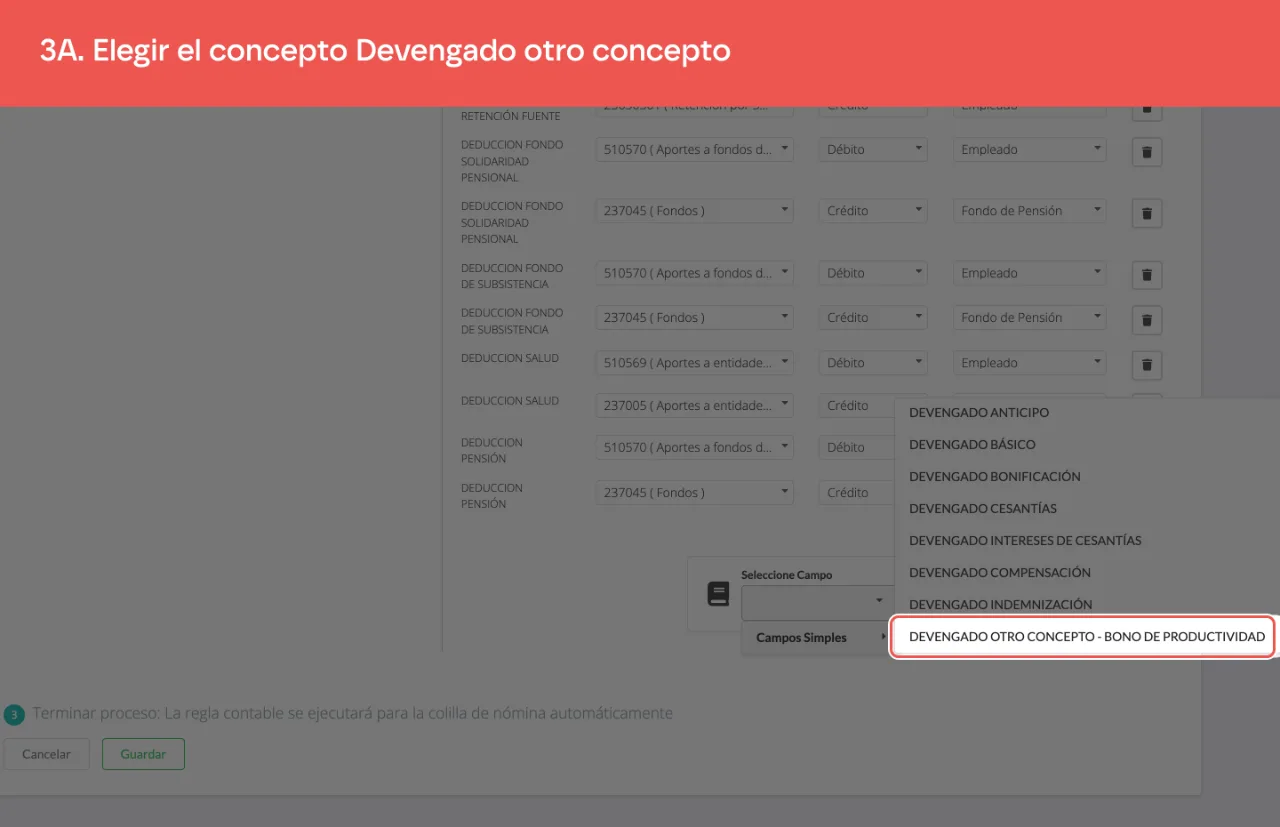
Task: Open Débito dropdown in Deduccion Salud row
Action: (873, 363)
